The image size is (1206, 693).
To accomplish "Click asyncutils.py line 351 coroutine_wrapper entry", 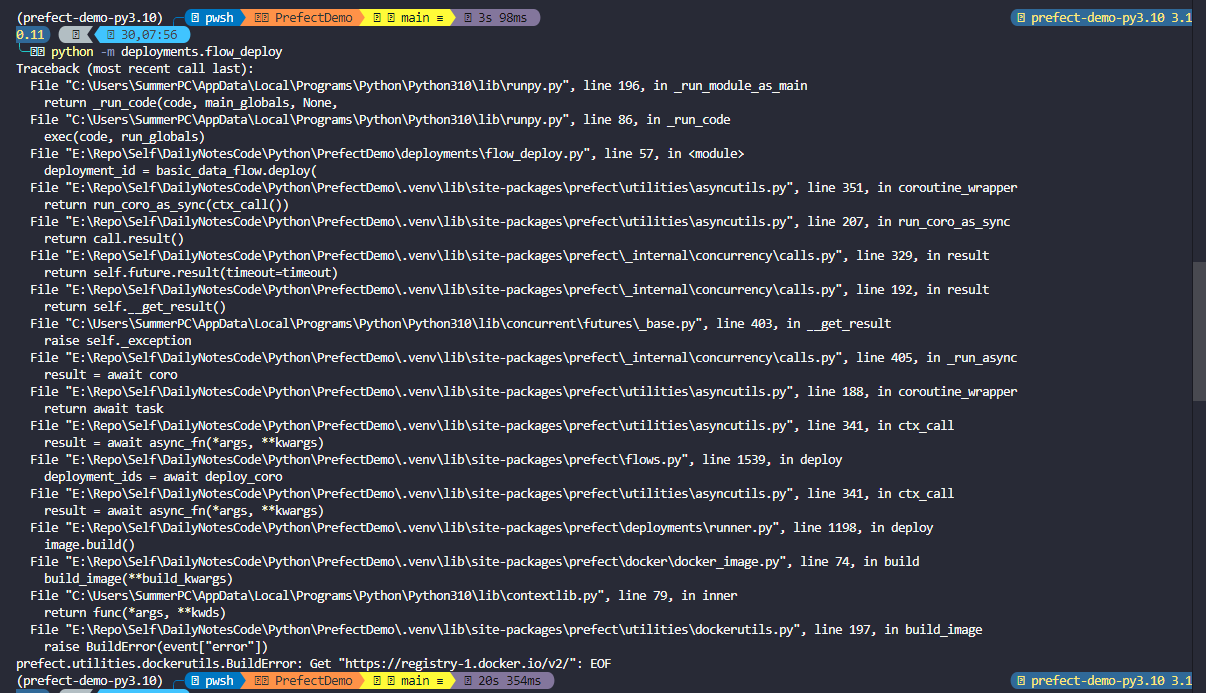I will (x=524, y=187).
